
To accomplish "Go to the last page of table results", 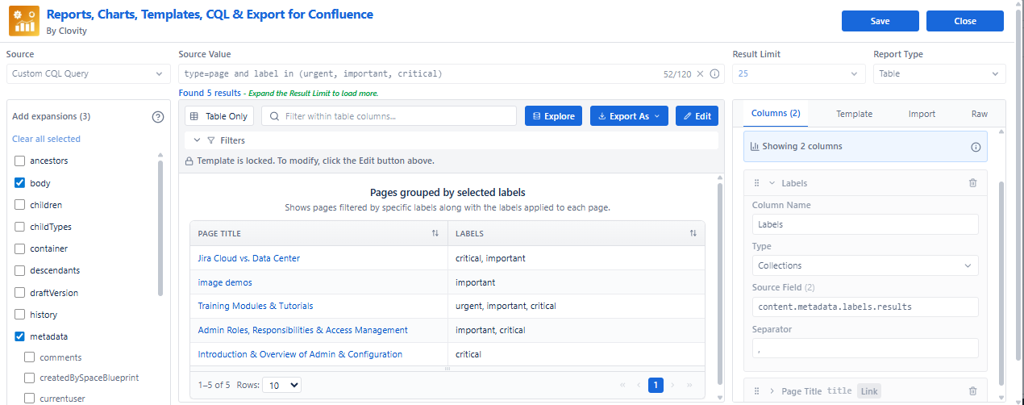I will (x=690, y=385).
